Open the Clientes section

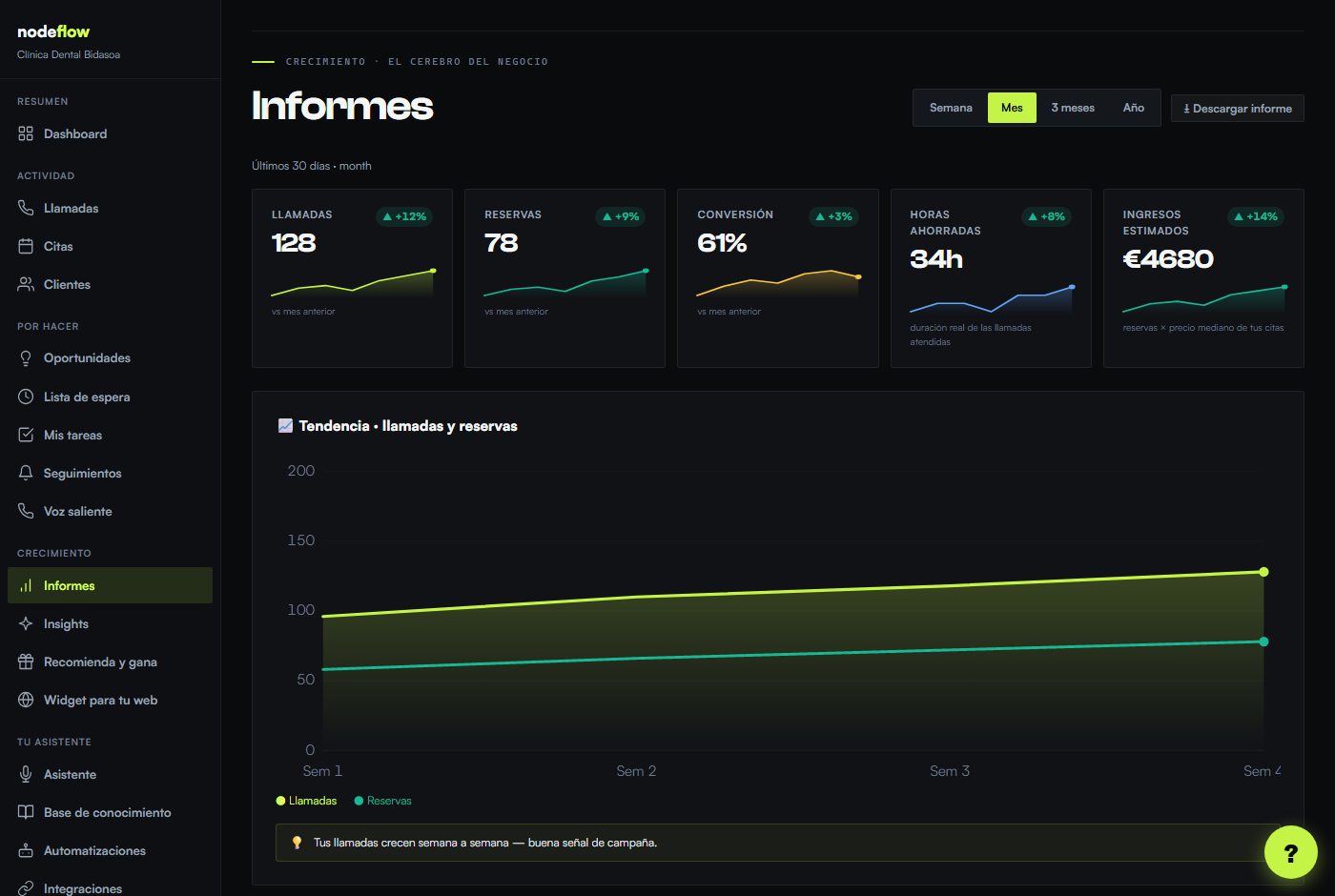tap(110, 284)
